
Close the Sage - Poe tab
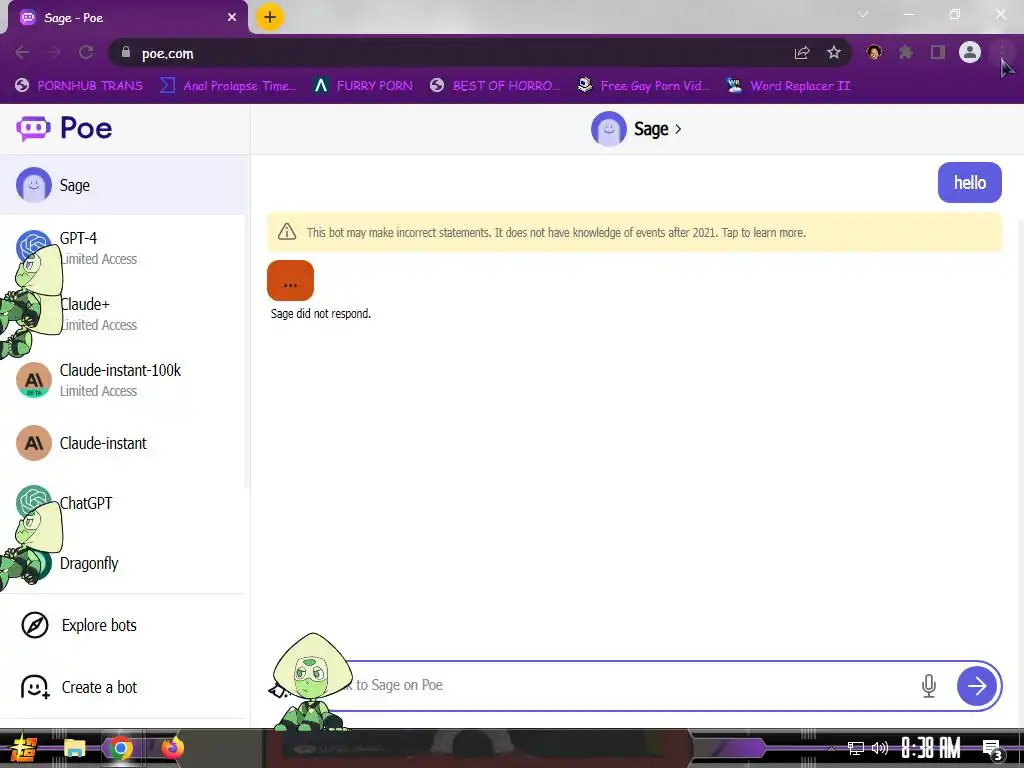(232, 18)
